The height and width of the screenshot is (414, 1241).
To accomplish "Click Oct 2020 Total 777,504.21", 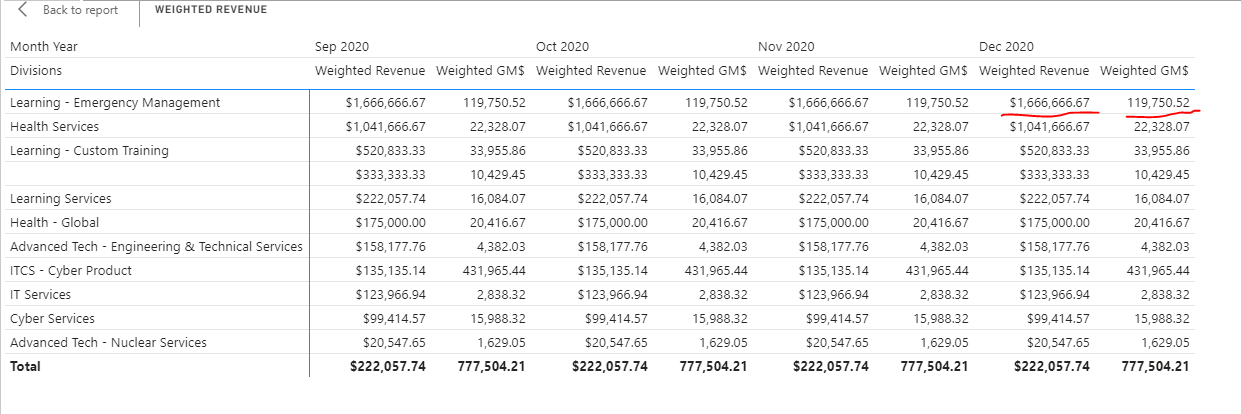I will [x=714, y=367].
